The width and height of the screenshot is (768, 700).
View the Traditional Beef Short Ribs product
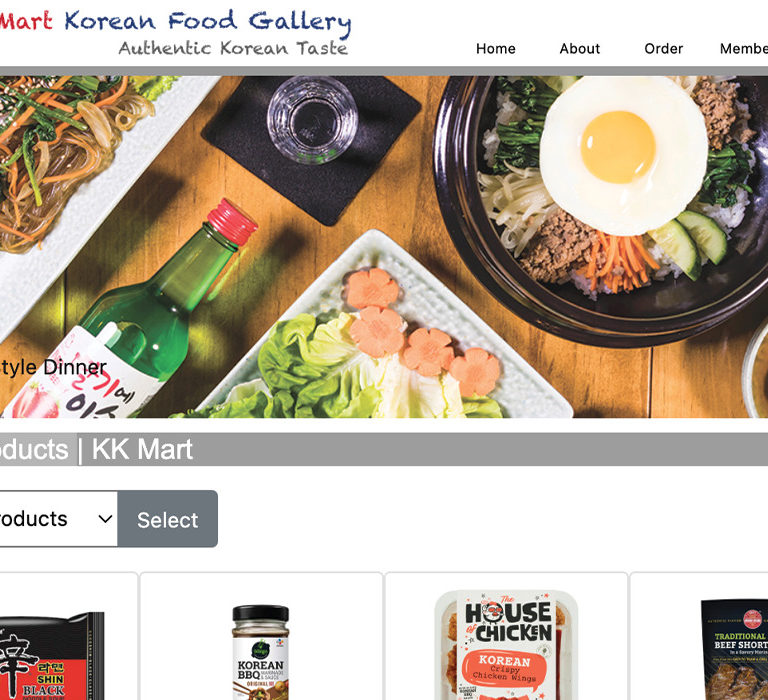tap(734, 649)
